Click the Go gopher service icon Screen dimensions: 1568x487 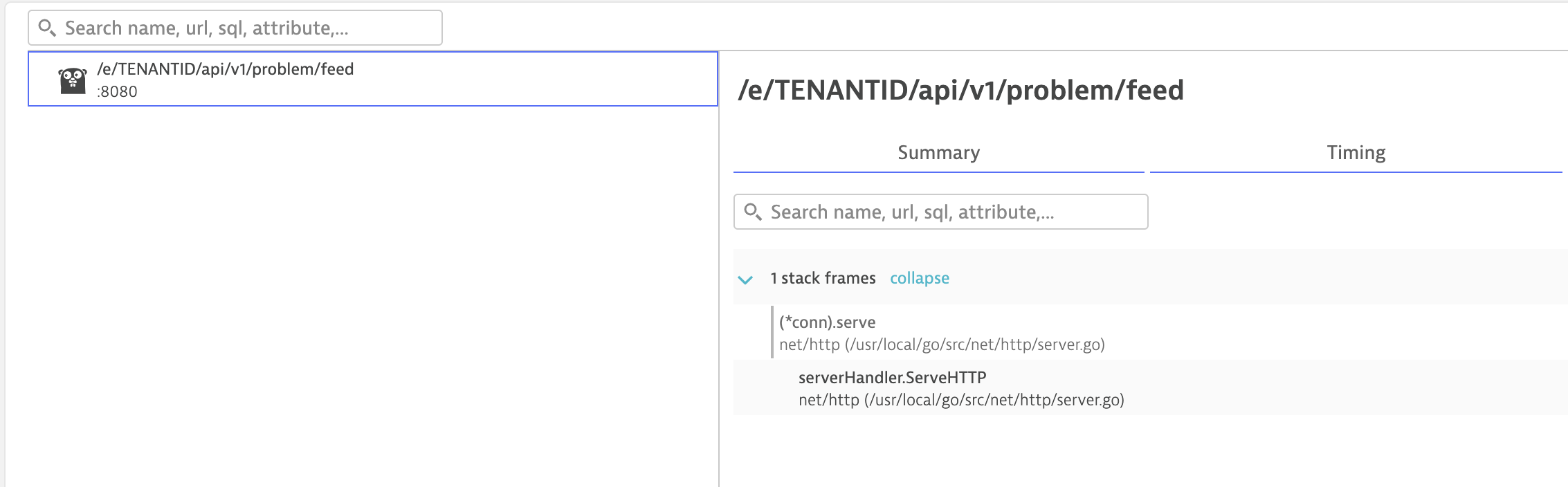(73, 80)
